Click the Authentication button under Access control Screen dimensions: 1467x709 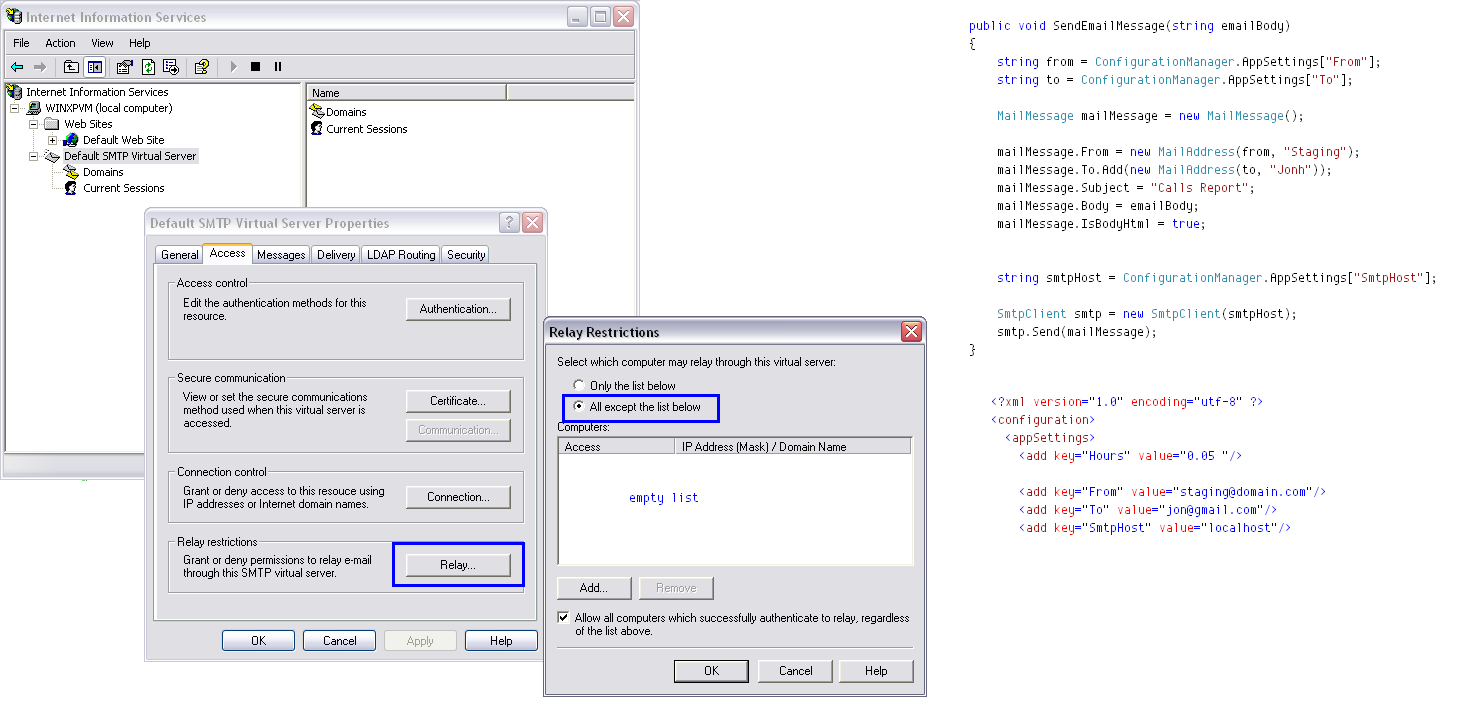(458, 309)
